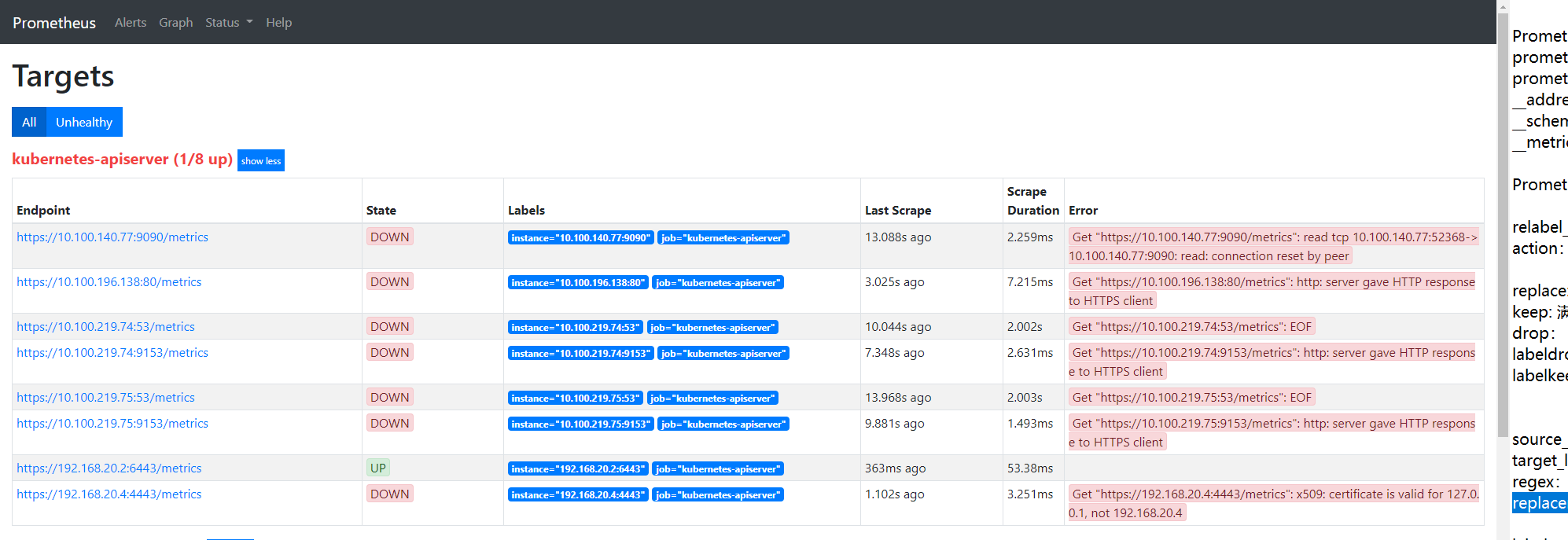Image resolution: width=1568 pixels, height=540 pixels.
Task: Open endpoint https://10.100.196.138:80/metrics
Action: pyautogui.click(x=109, y=282)
